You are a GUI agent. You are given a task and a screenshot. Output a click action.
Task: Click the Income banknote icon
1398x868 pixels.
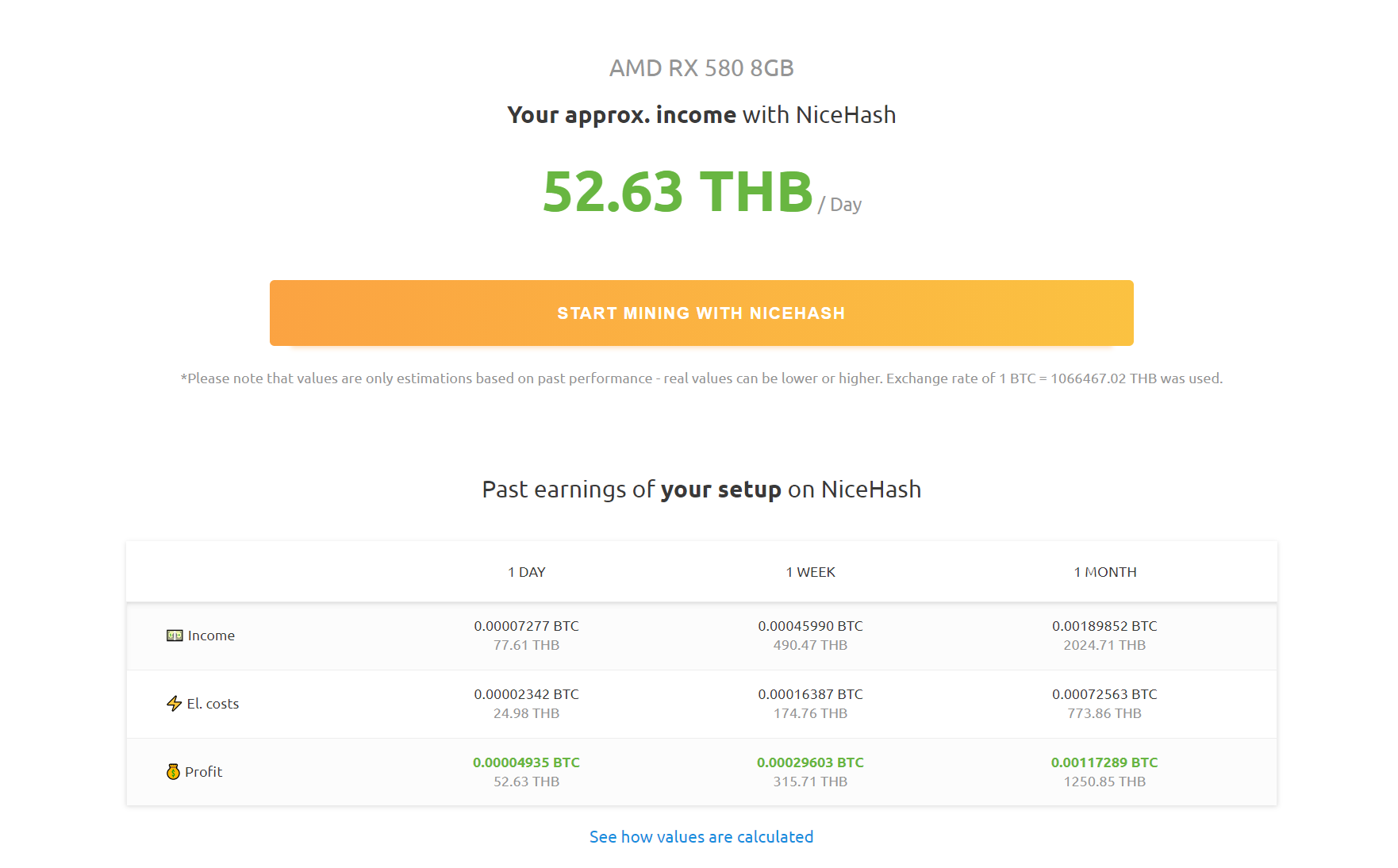[175, 636]
